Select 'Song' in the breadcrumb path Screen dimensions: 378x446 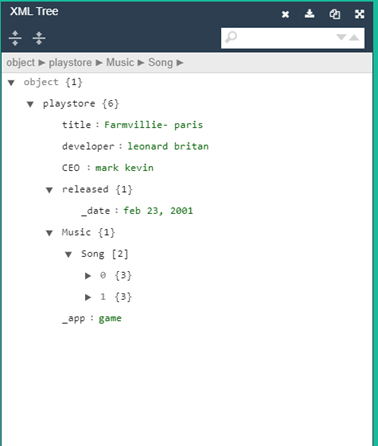pos(160,62)
